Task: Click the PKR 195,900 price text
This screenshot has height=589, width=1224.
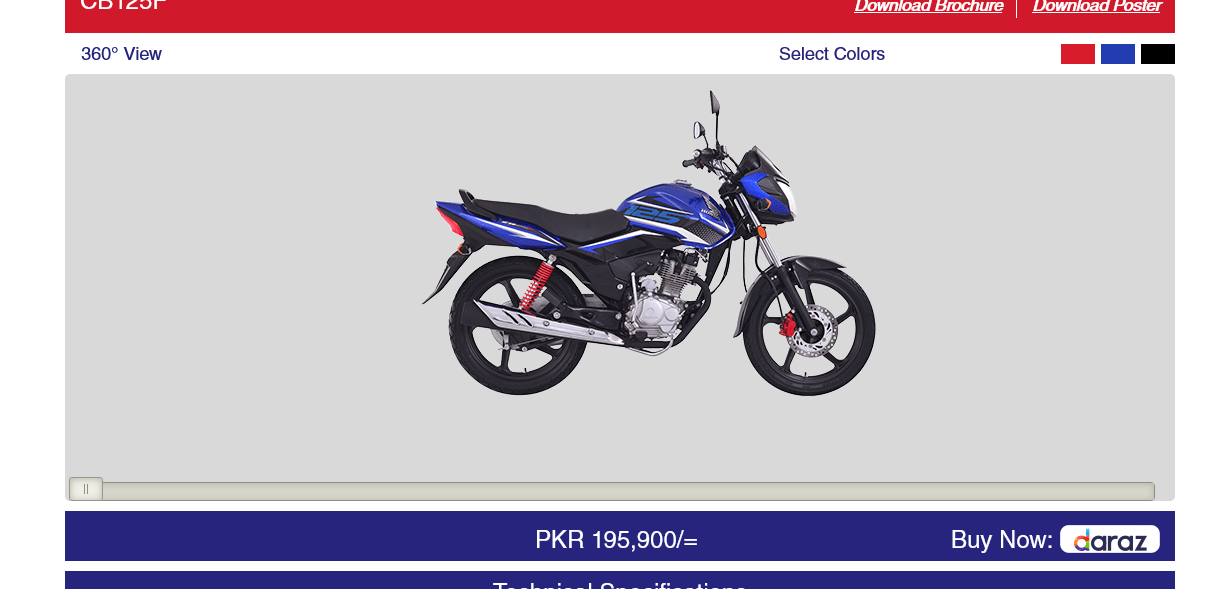Action: pos(616,540)
